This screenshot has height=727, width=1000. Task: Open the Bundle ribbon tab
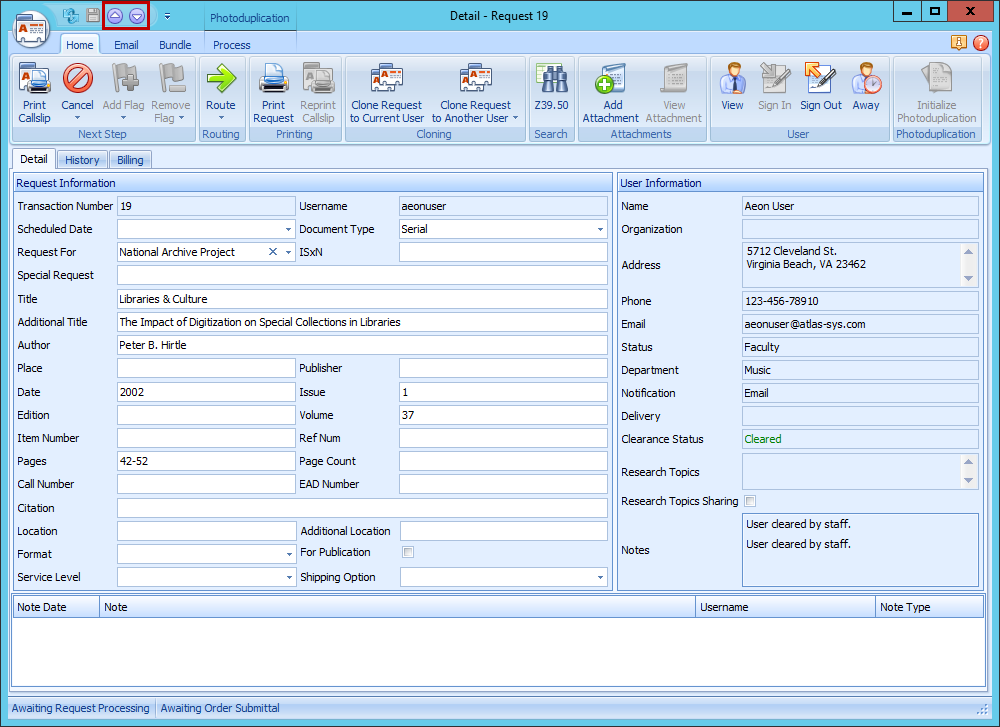tap(175, 45)
